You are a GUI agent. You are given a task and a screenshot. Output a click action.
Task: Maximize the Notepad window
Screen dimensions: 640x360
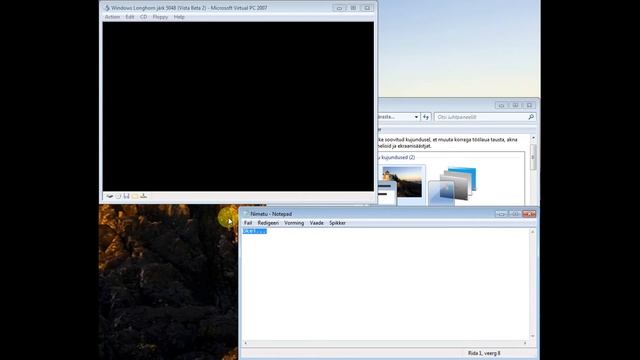[515, 214]
